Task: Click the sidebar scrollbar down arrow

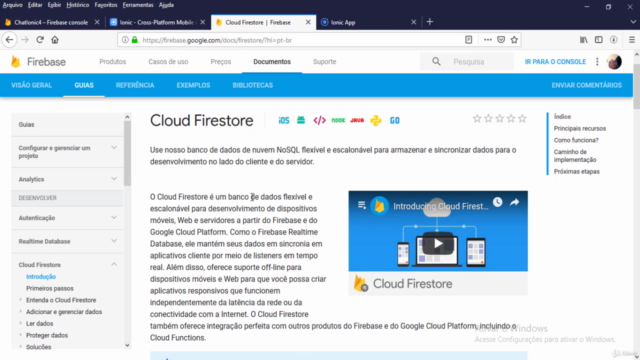Action: (127, 345)
